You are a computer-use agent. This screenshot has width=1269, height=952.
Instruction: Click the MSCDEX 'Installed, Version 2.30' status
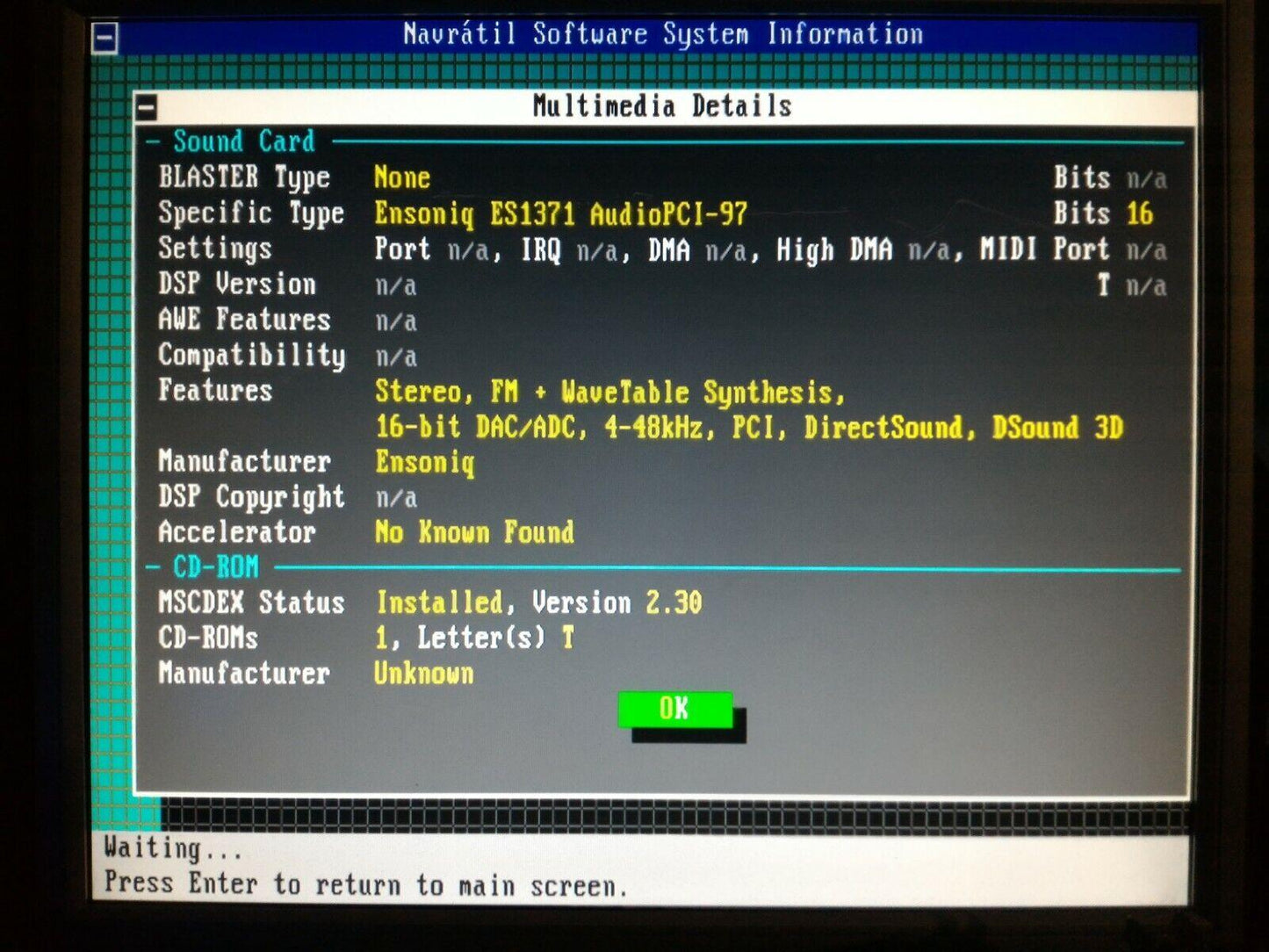click(538, 602)
